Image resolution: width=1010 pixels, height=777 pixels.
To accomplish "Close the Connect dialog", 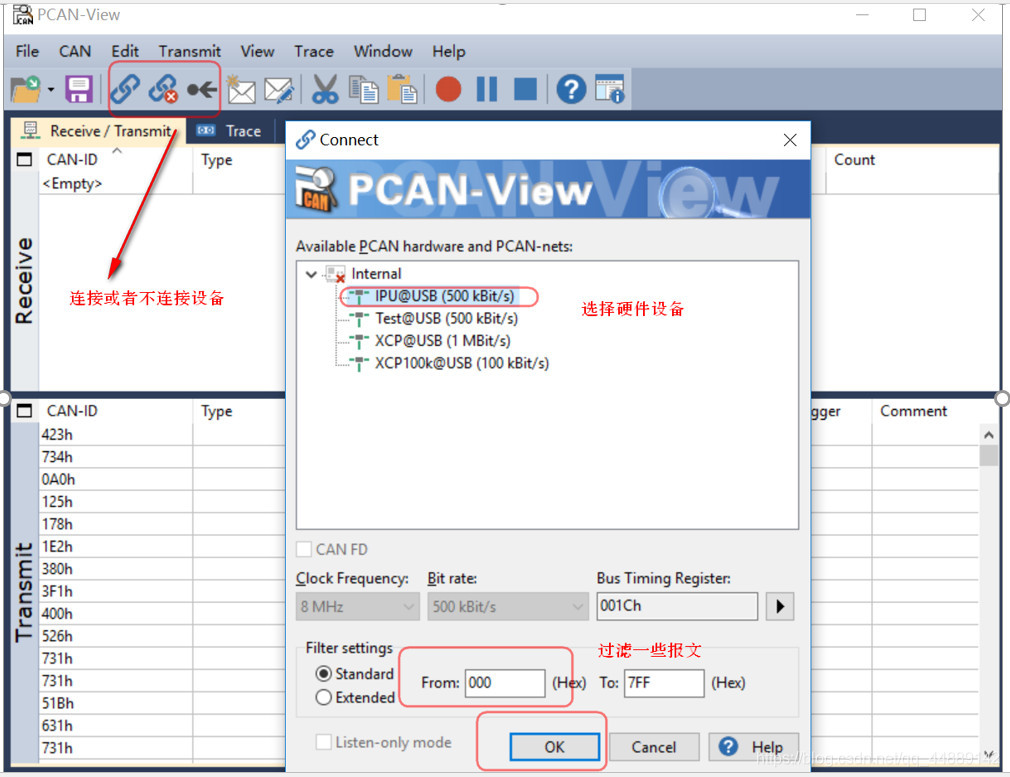I will 790,140.
